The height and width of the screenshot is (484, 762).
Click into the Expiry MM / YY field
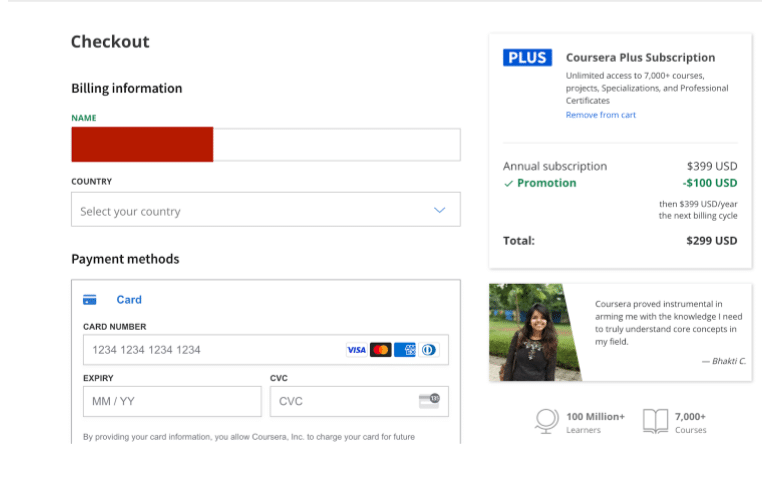(172, 401)
